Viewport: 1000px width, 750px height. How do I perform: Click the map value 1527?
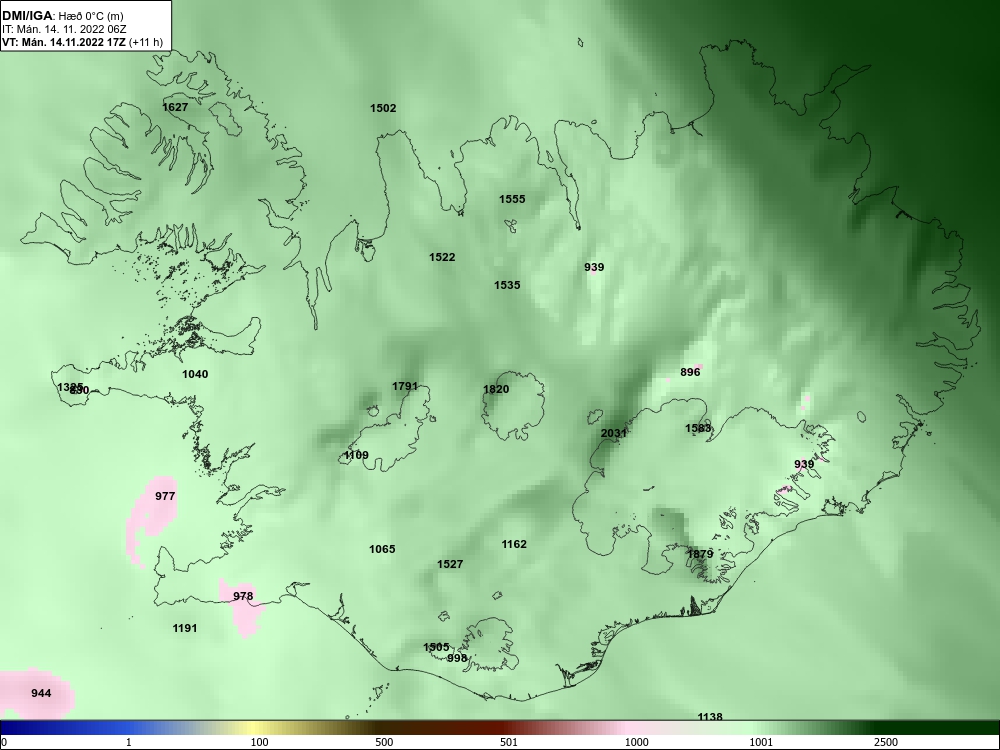[x=450, y=564]
